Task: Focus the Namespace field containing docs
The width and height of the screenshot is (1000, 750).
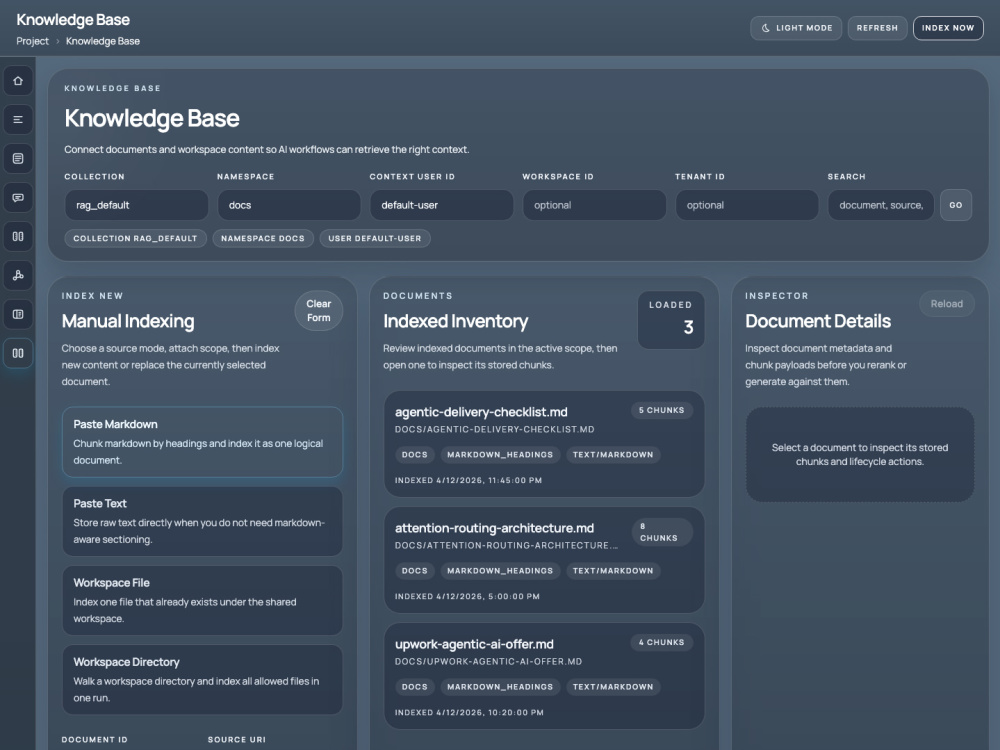Action: coord(289,205)
